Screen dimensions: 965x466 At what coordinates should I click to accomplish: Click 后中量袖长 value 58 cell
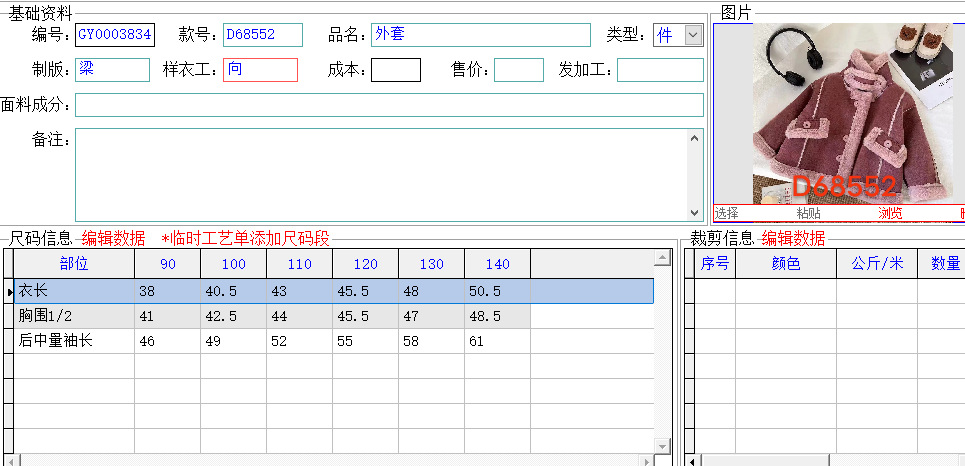pos(431,341)
